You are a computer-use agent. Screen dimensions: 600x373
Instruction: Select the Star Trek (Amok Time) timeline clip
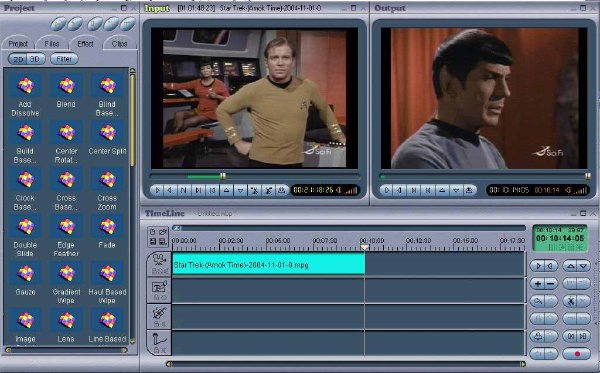point(268,264)
